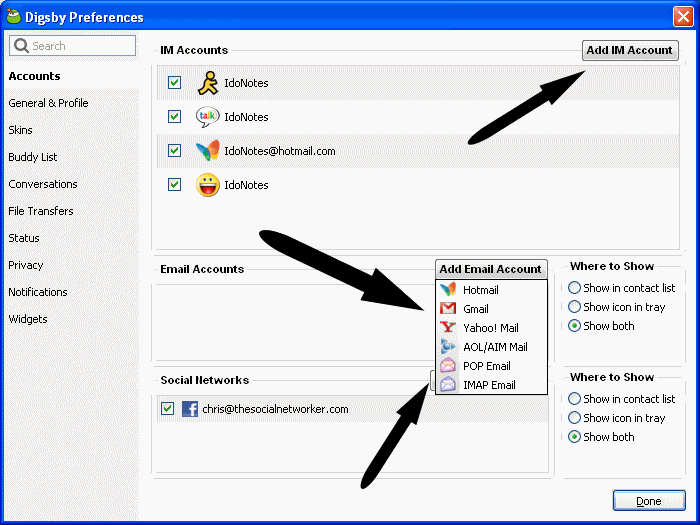
Task: Click the MSN butterfly account icon
Action: (x=208, y=150)
